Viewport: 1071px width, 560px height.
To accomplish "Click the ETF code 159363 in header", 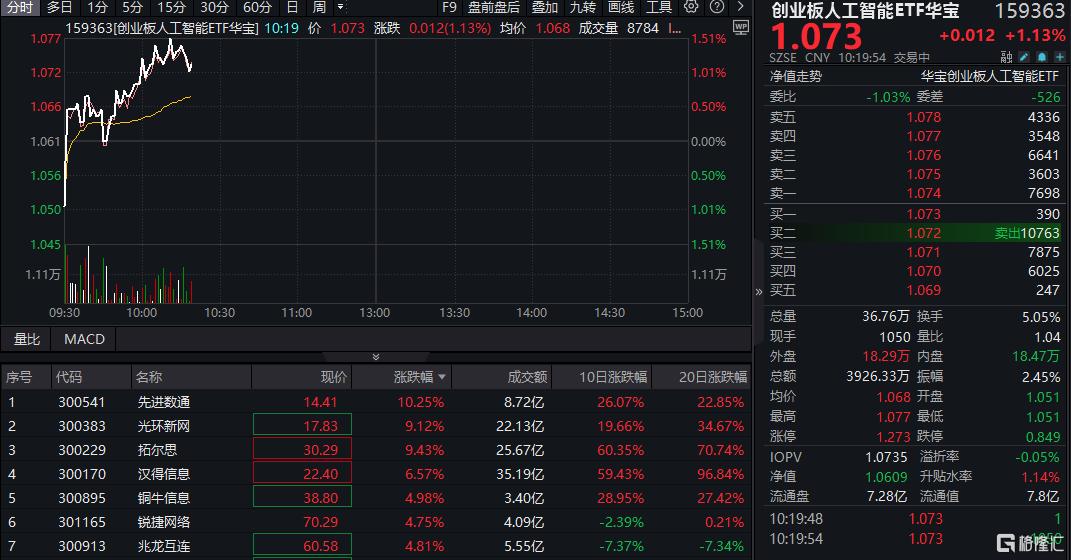I will [x=1029, y=11].
